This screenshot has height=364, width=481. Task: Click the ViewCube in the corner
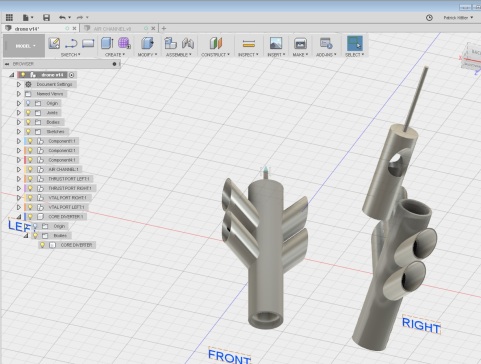tap(473, 58)
